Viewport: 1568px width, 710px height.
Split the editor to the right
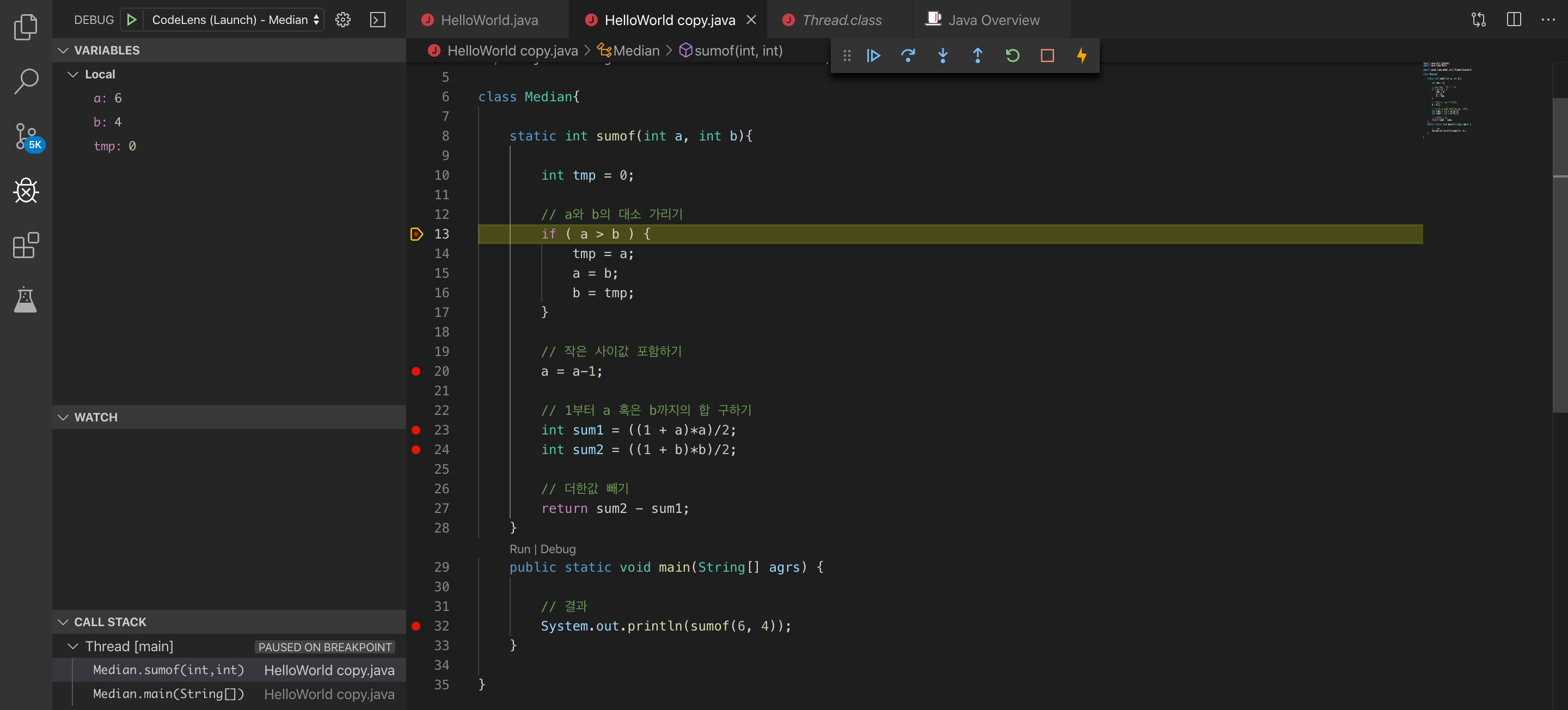pos(1513,20)
